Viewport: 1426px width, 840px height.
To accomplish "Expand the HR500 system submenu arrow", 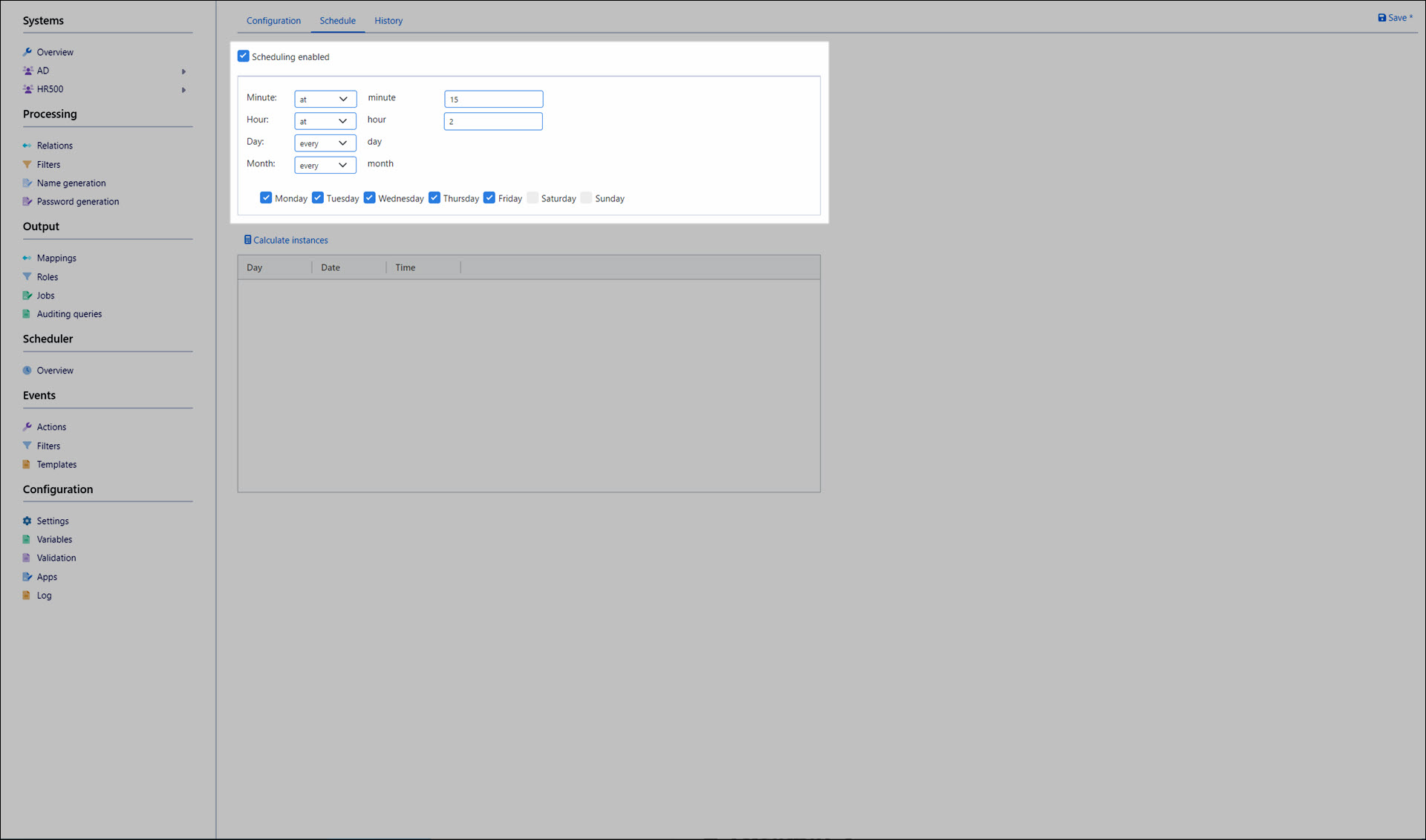I will click(x=183, y=90).
